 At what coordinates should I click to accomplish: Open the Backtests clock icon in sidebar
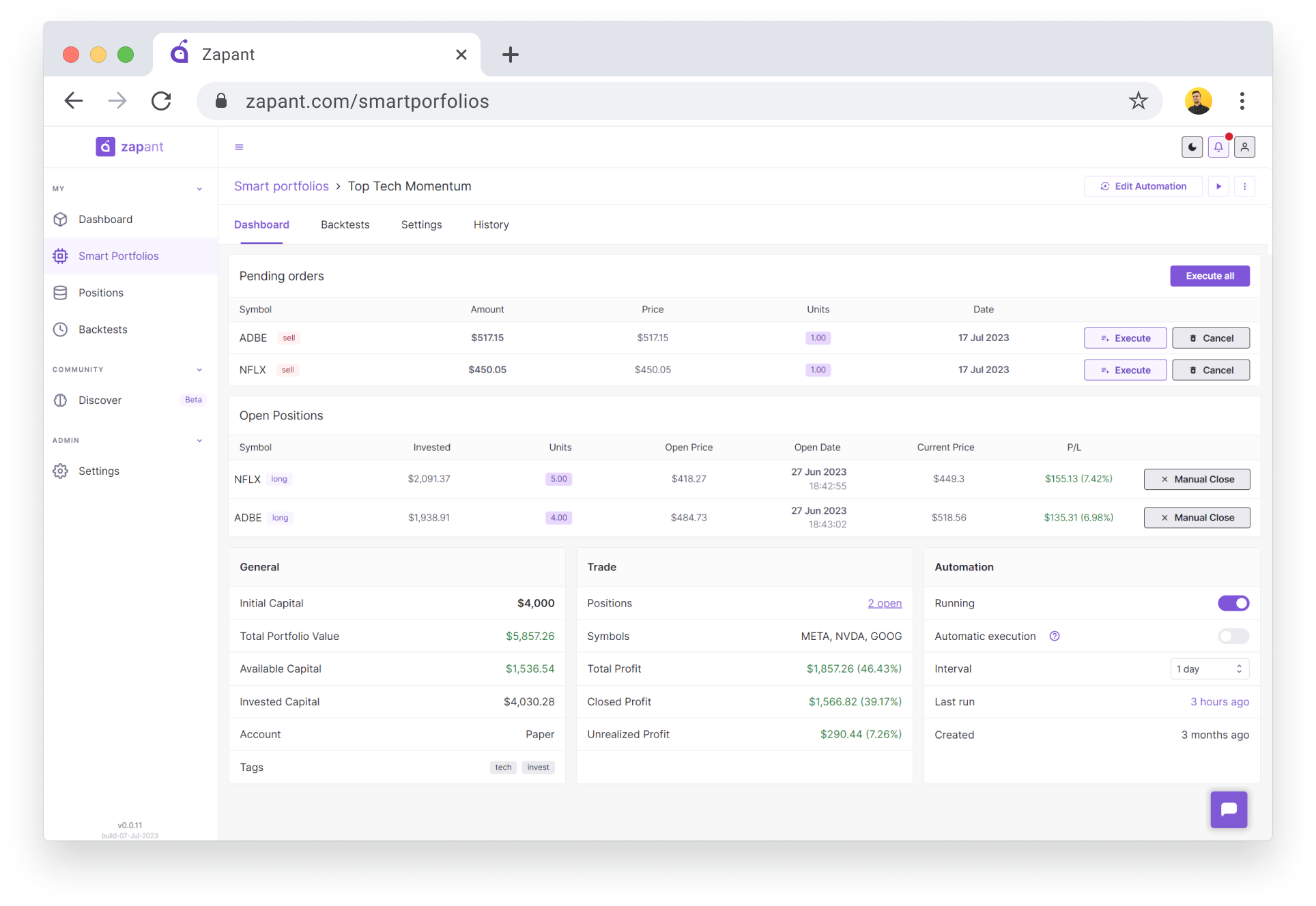pyautogui.click(x=60, y=330)
